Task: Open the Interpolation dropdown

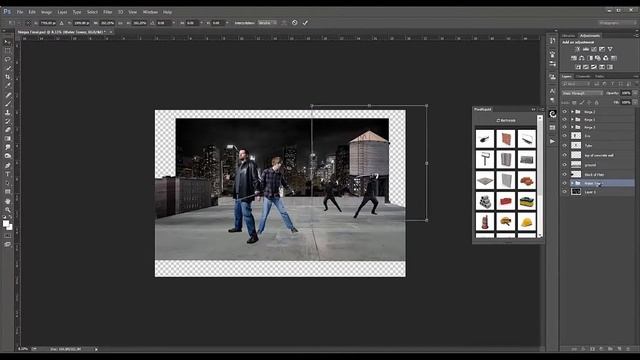Action: tap(267, 23)
